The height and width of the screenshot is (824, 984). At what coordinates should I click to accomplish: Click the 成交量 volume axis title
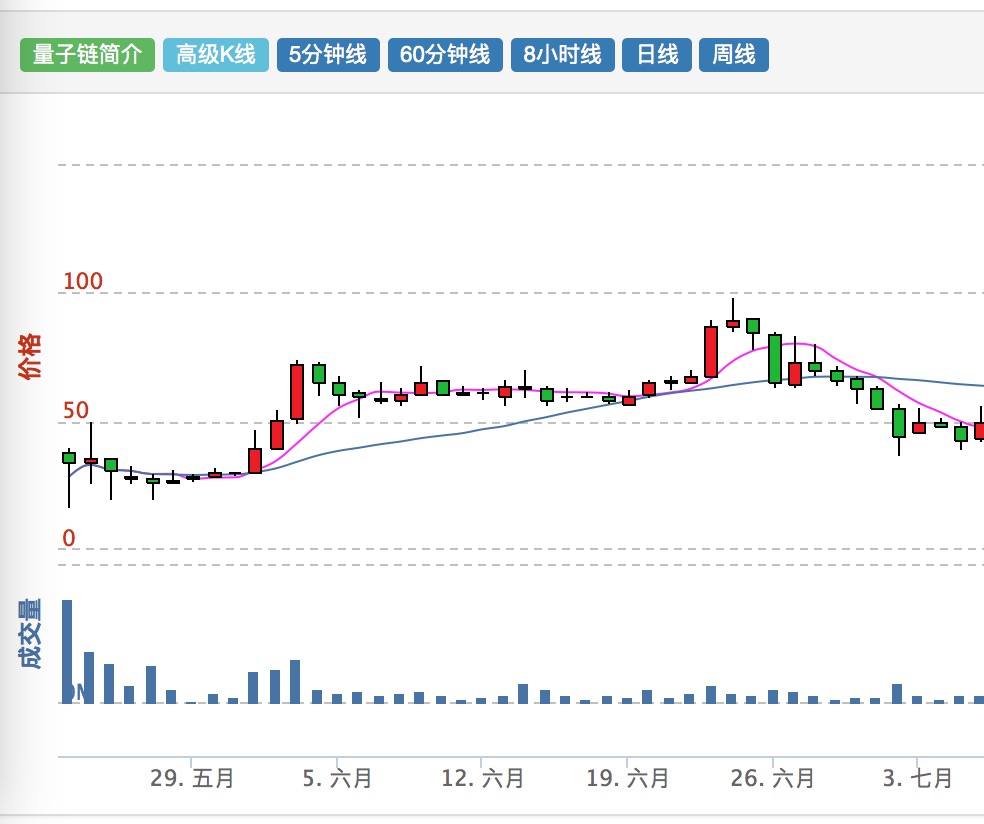[29, 633]
